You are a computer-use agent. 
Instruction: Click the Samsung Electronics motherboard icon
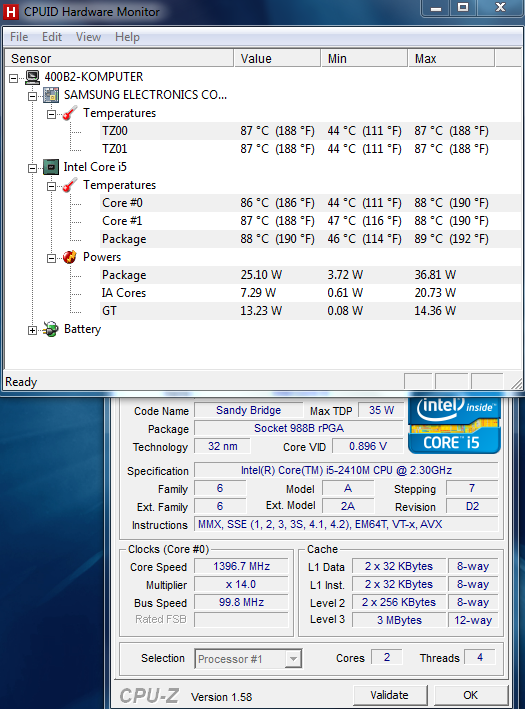coord(51,95)
